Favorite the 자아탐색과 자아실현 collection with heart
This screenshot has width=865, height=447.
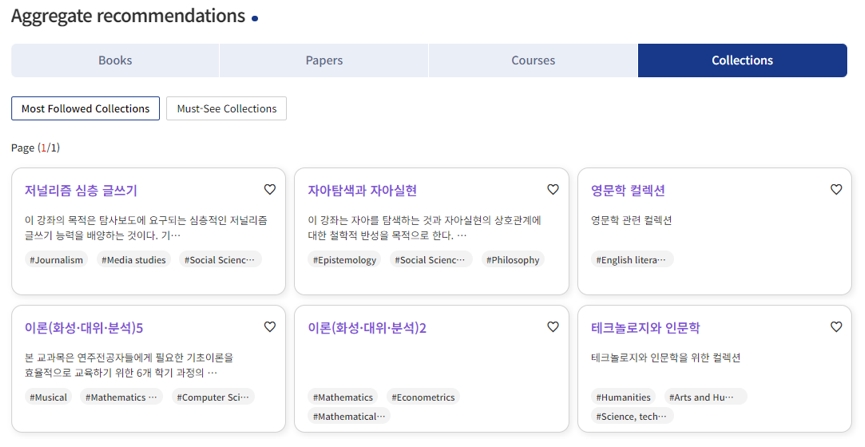553,189
